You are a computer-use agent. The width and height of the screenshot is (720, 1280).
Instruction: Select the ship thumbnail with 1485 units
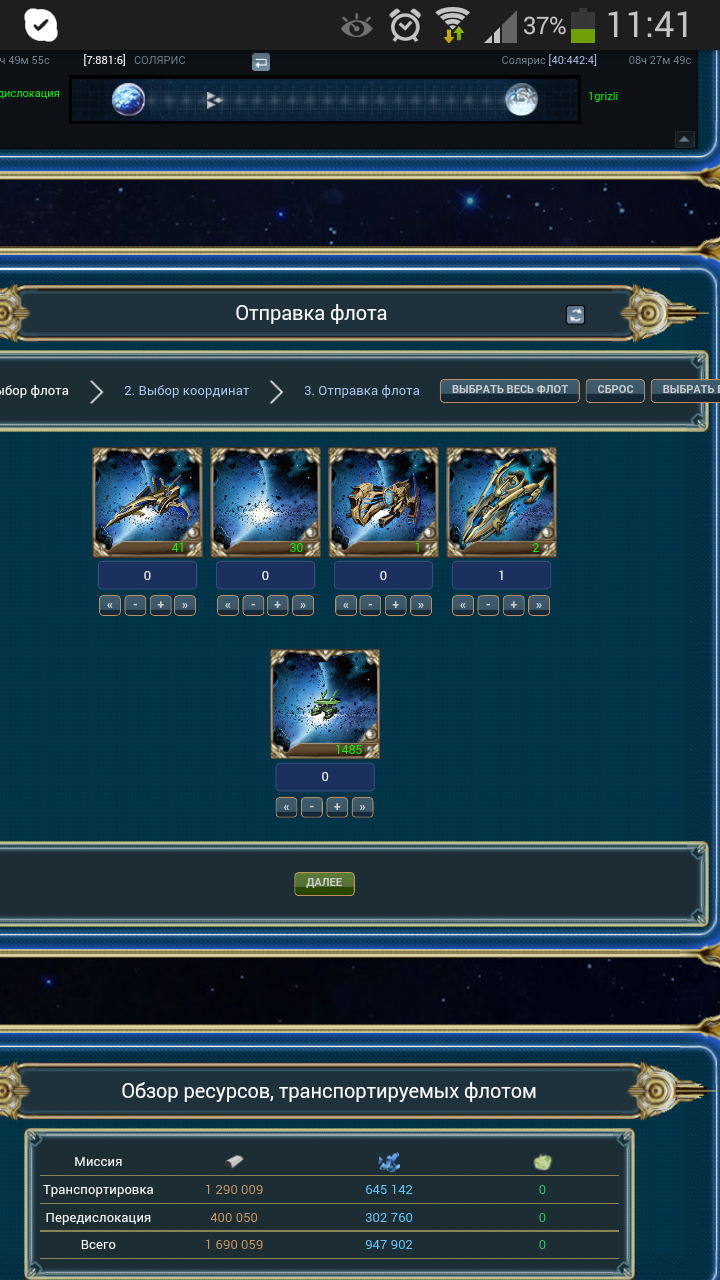point(325,704)
